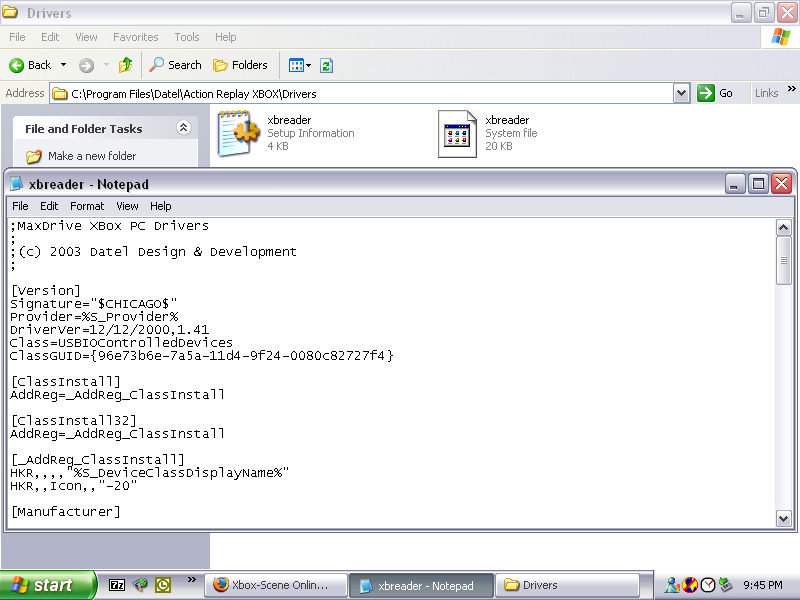This screenshot has height=600, width=800.
Task: Click the quick launch network-style icon
Action: tap(140, 585)
